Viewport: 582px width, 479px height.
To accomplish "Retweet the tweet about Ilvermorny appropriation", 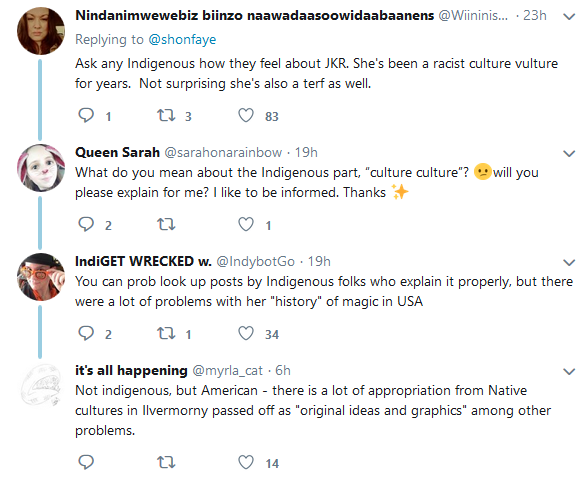I will [x=166, y=462].
